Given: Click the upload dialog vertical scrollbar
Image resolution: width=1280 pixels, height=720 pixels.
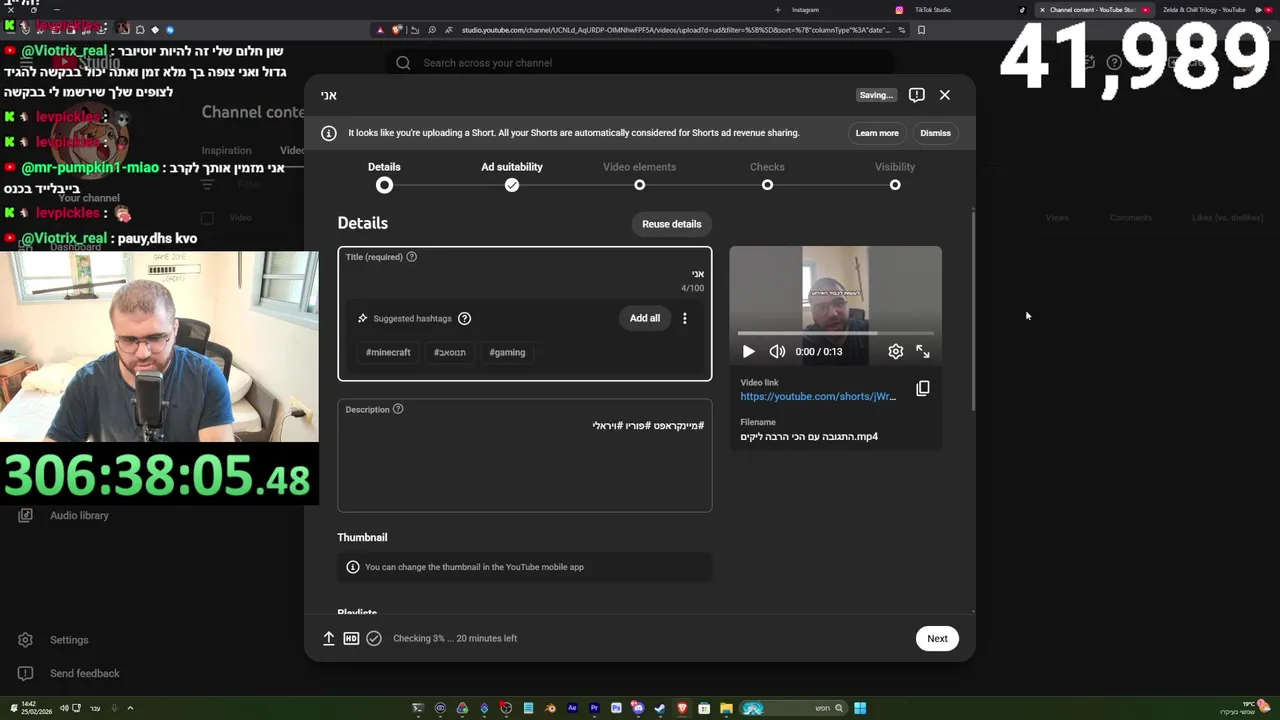Looking at the screenshot, I should (973, 310).
